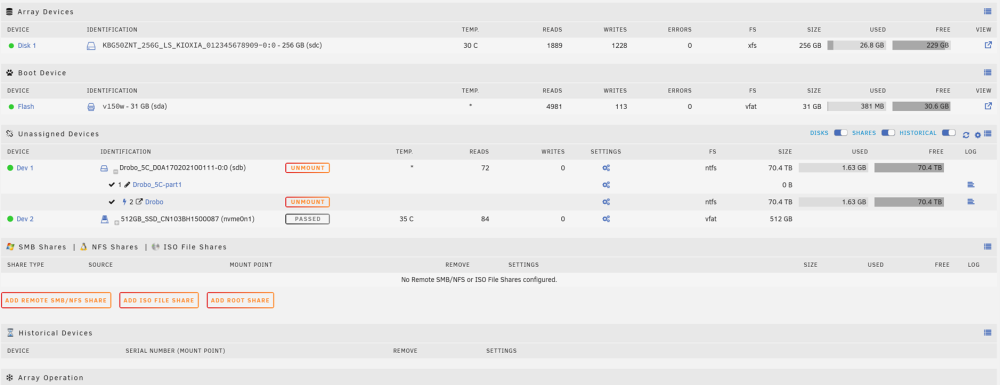The height and width of the screenshot is (385, 1000).
Task: Click Add ISO File Share
Action: tap(159, 300)
